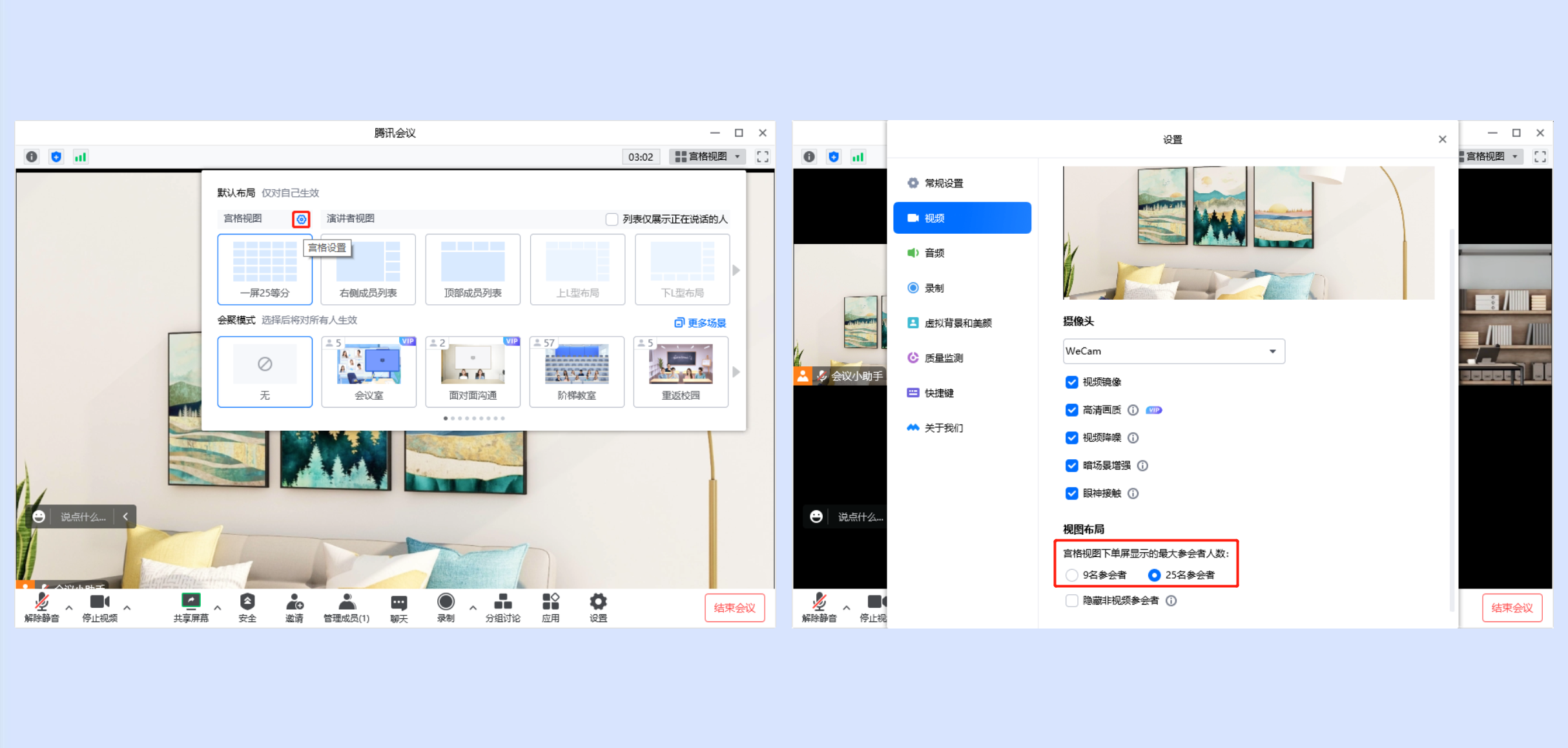Open 常规设置 in settings sidebar
Viewport: 1568px width, 748px height.
pos(962,183)
